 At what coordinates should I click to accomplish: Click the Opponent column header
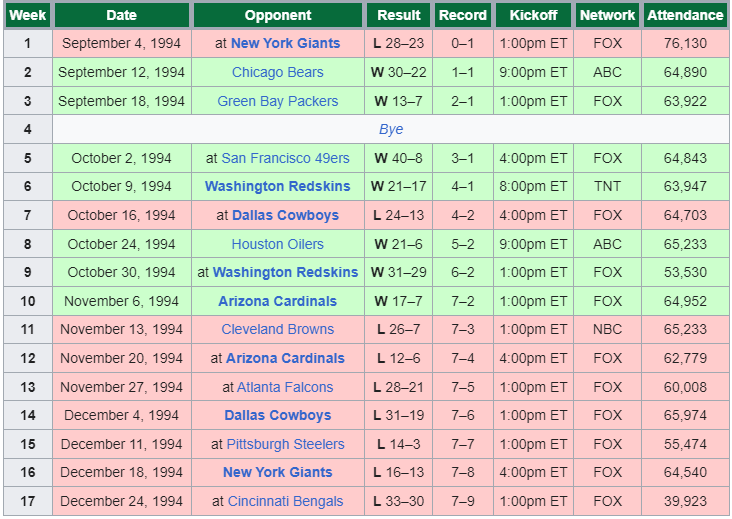tap(278, 15)
